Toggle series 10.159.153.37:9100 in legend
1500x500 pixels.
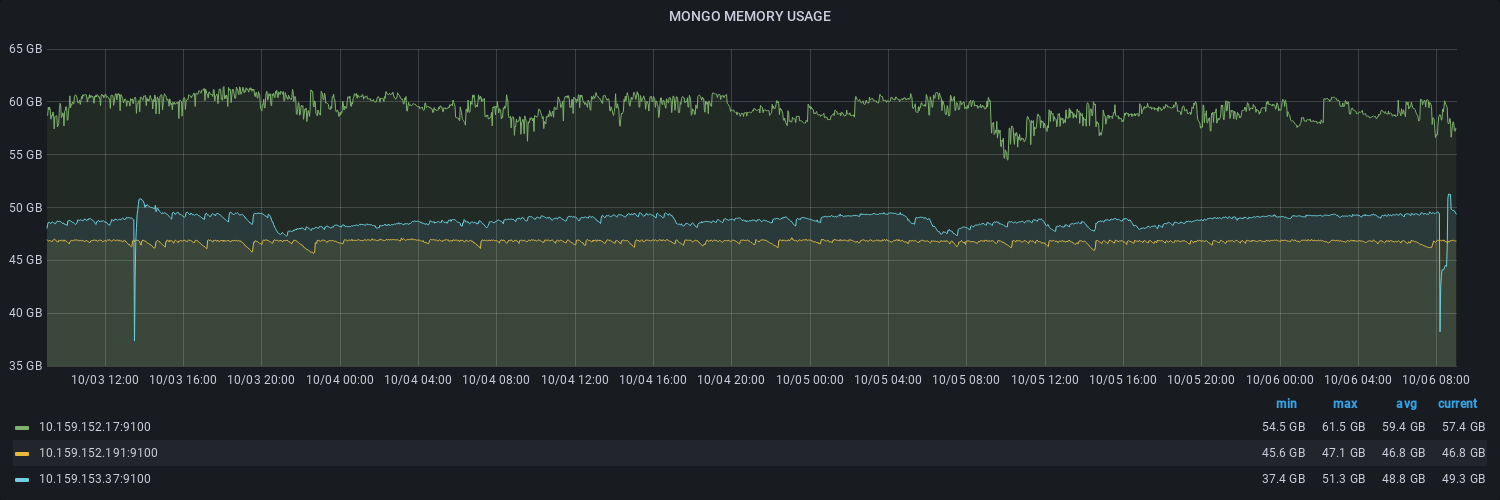95,479
